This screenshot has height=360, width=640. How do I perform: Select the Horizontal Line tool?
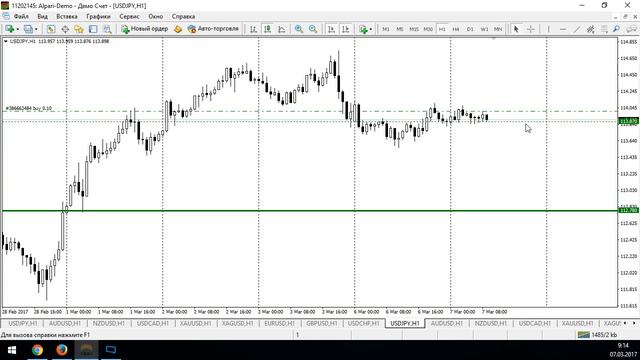(x=563, y=29)
